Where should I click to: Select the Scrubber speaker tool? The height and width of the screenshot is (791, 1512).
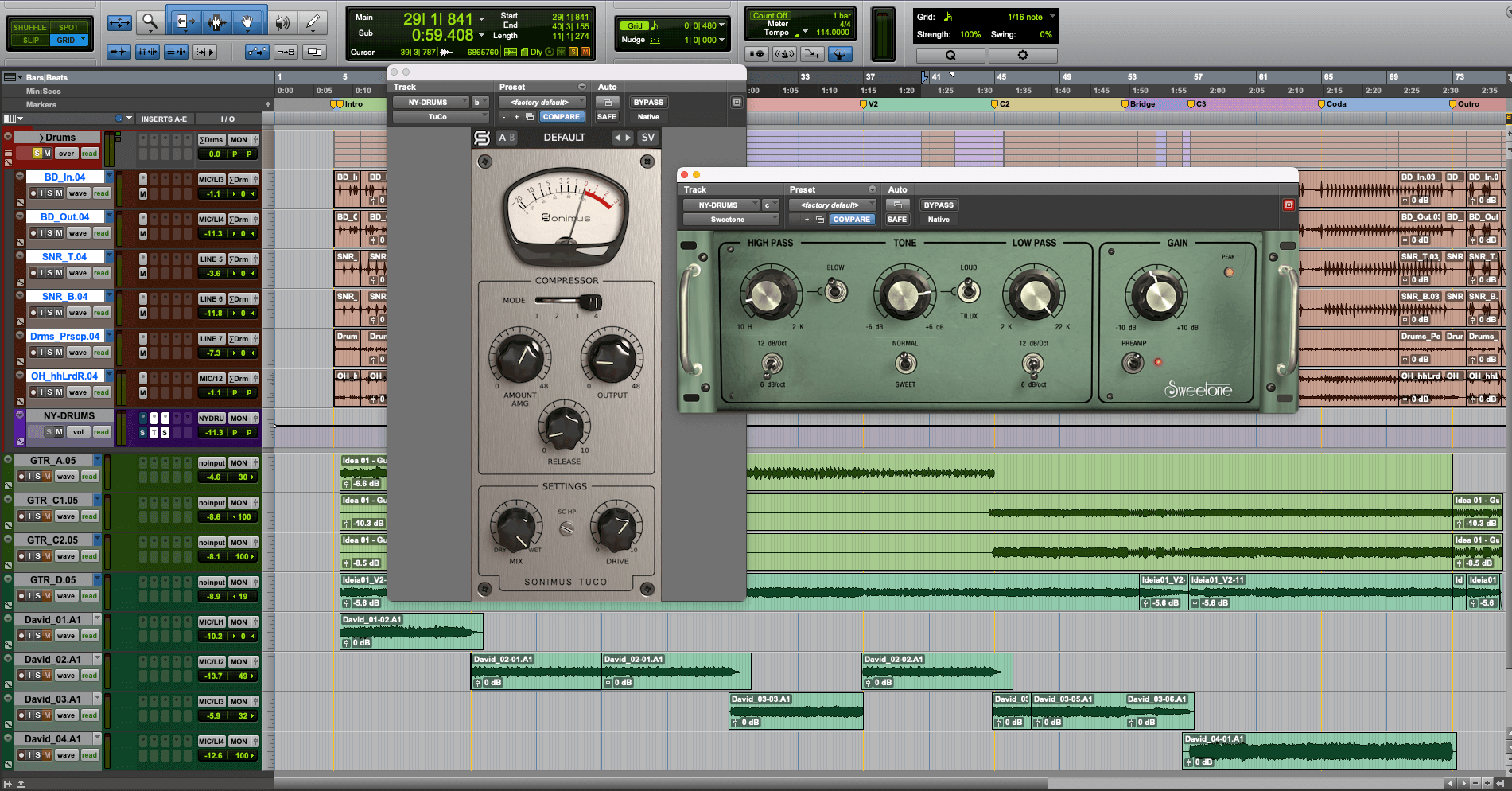(282, 22)
